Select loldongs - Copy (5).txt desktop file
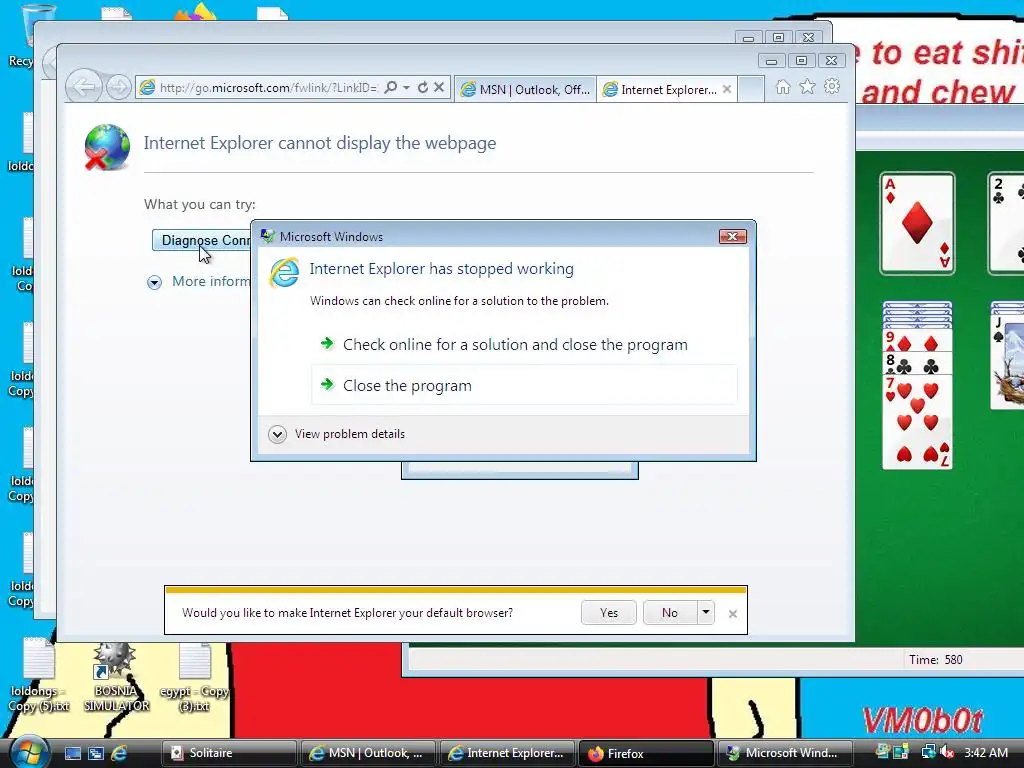Viewport: 1024px width, 768px height. tap(39, 677)
